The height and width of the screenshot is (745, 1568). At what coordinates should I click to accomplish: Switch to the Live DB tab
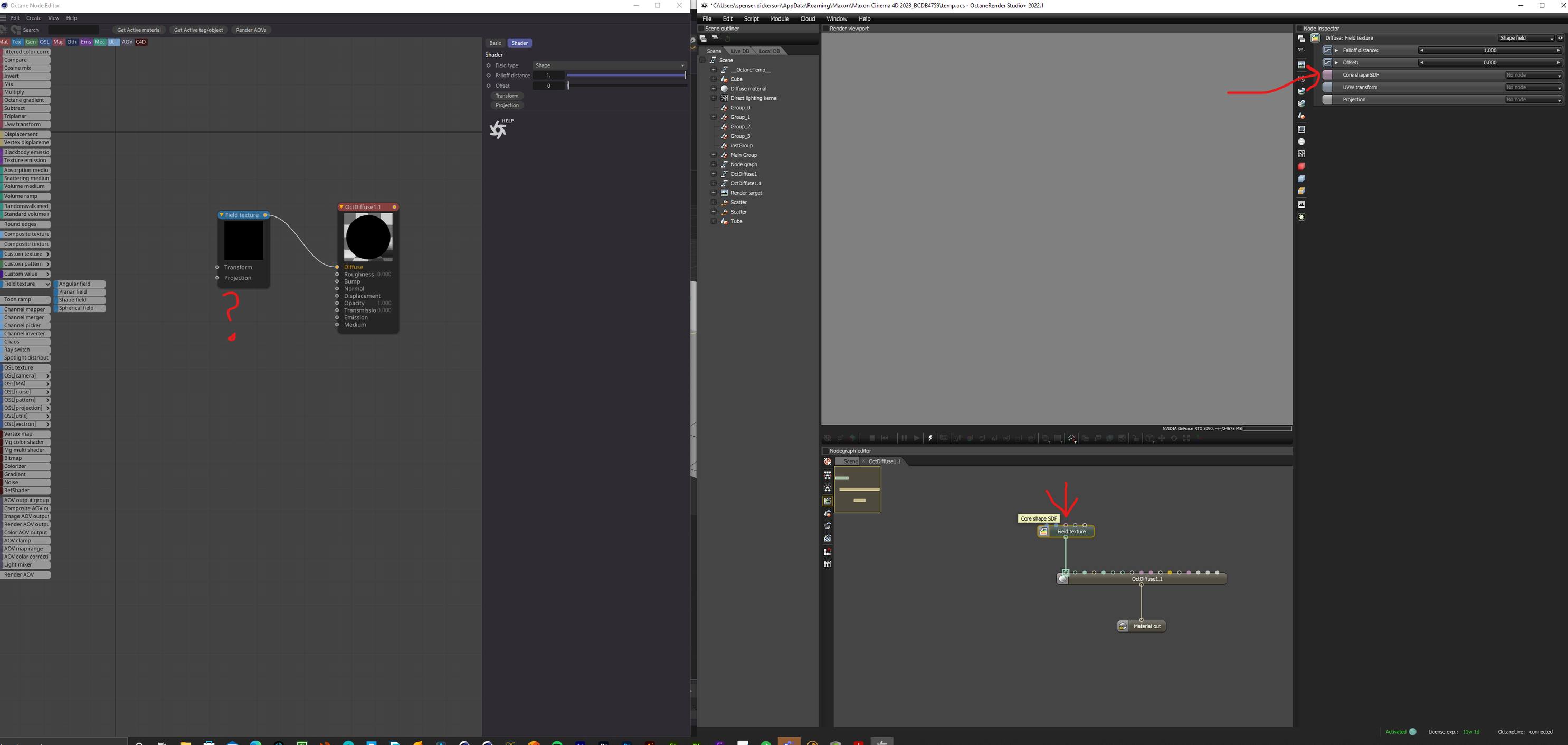[740, 51]
